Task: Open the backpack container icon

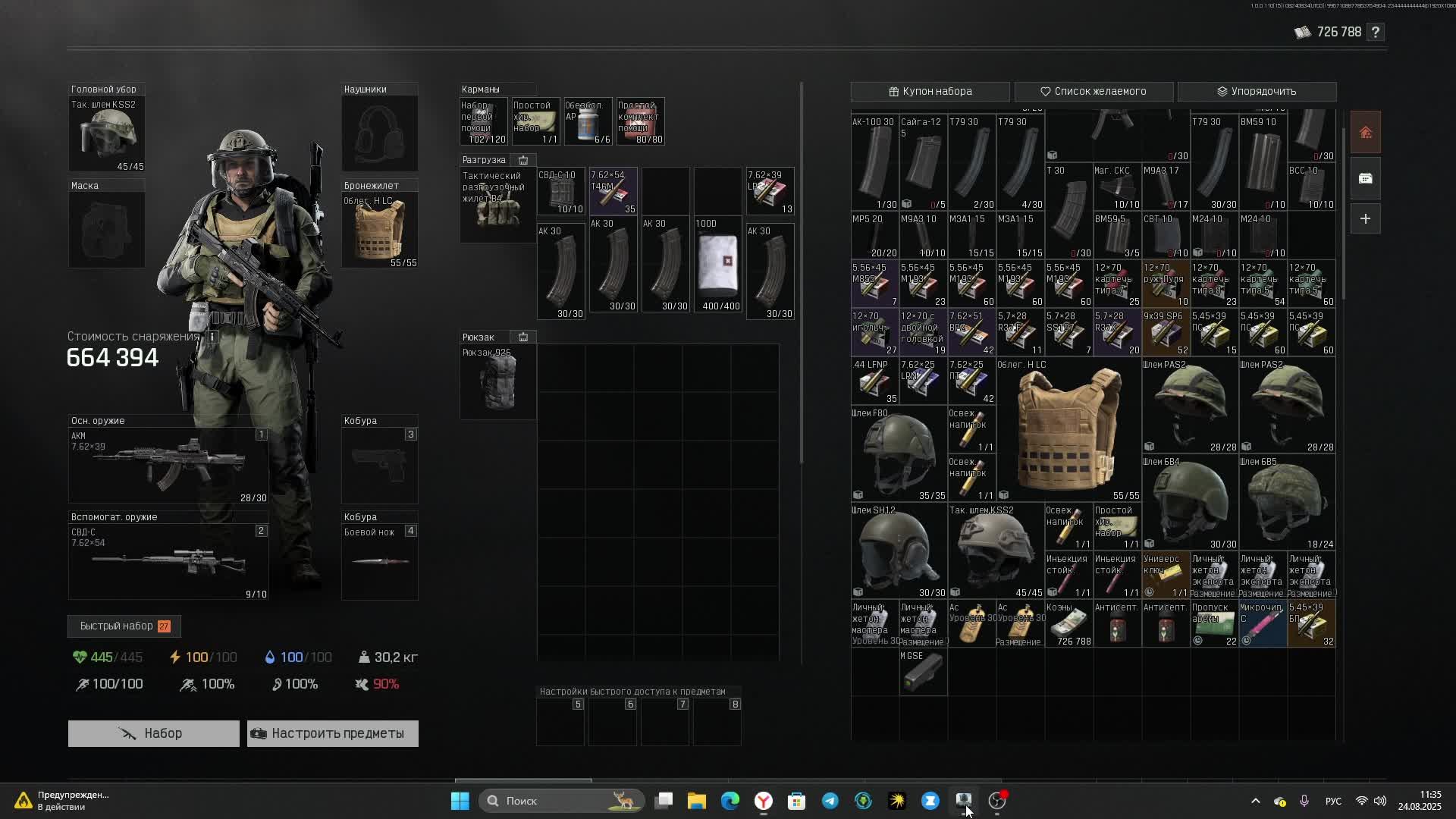Action: (523, 337)
